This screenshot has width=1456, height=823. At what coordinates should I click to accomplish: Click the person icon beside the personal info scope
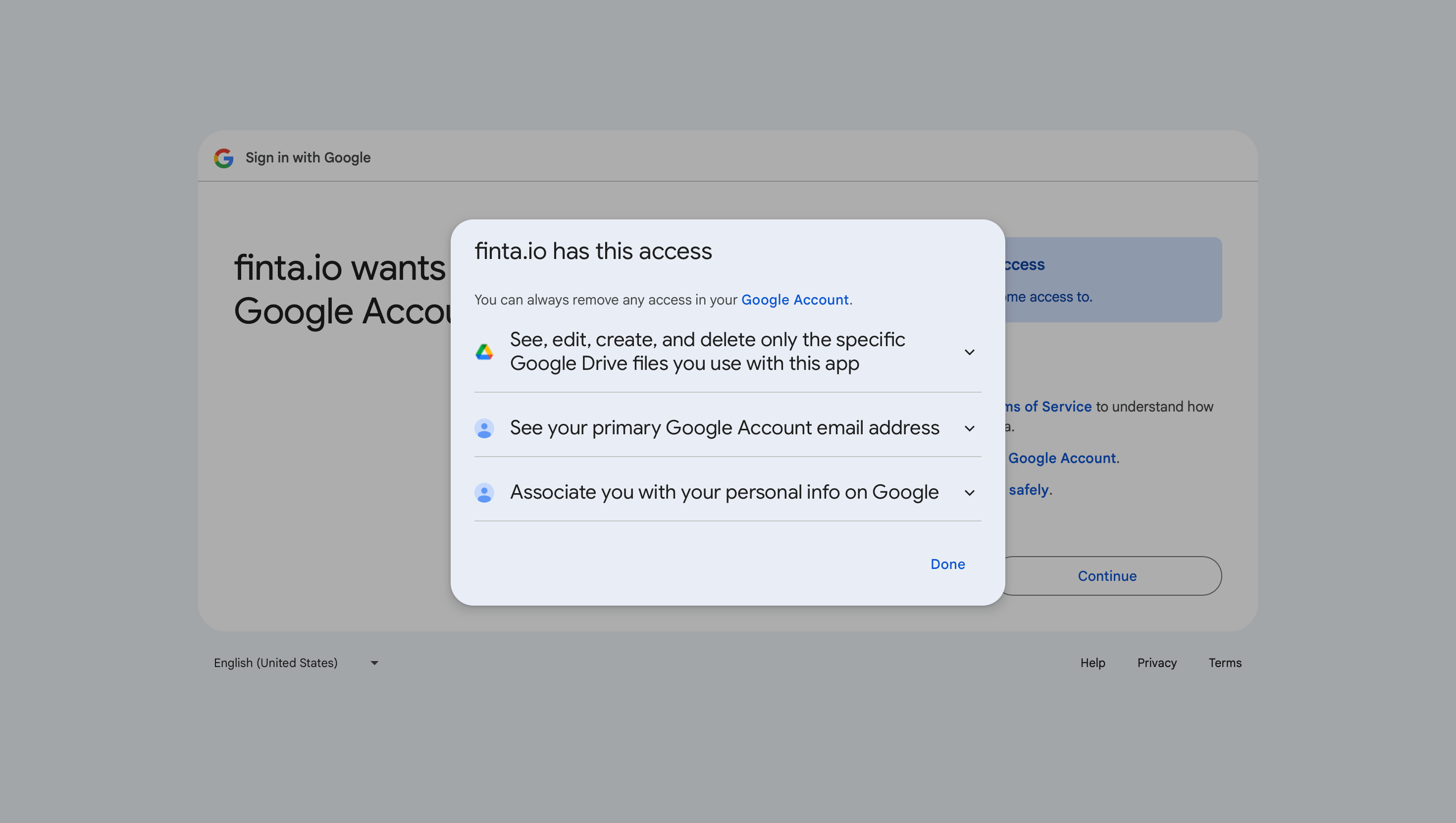[x=485, y=492]
